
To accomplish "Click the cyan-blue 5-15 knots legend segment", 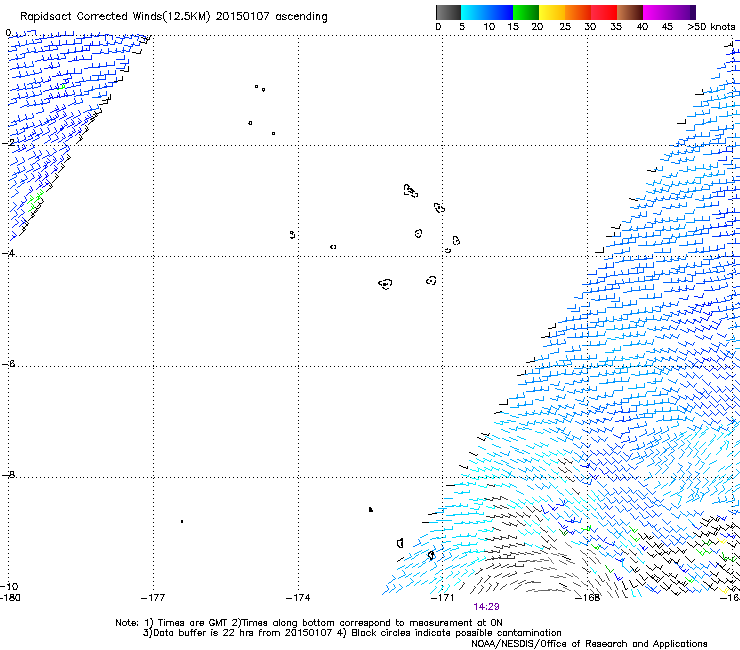I will 487,12.
